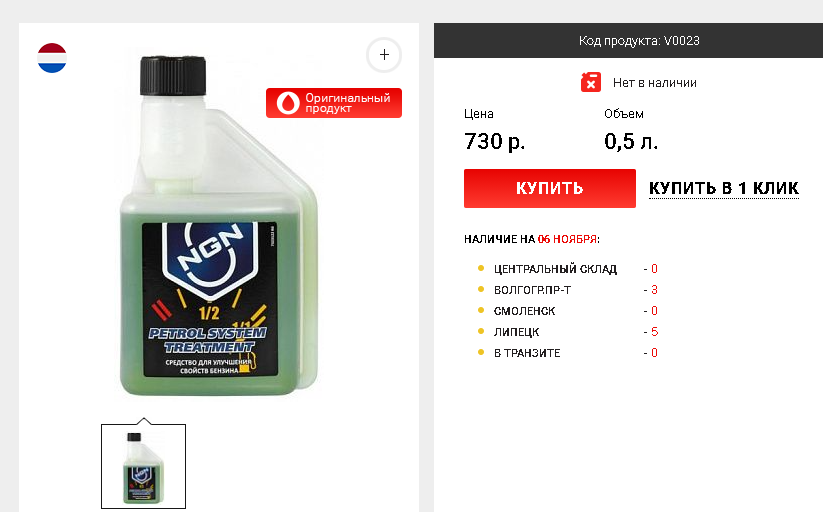Click the Netherlands flag icon
The width and height of the screenshot is (823, 512).
pos(52,58)
